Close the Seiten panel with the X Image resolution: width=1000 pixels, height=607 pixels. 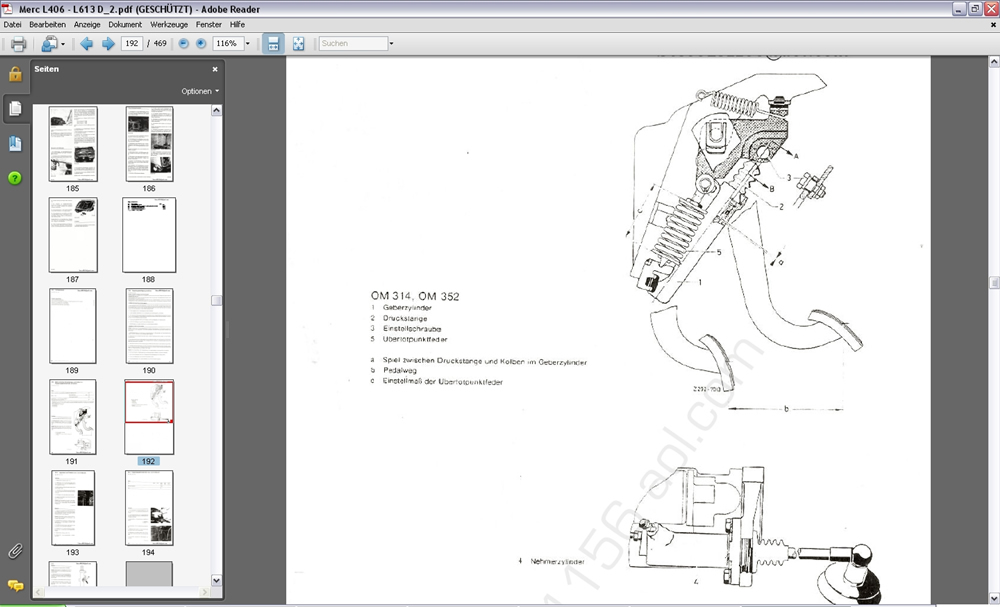coord(215,69)
